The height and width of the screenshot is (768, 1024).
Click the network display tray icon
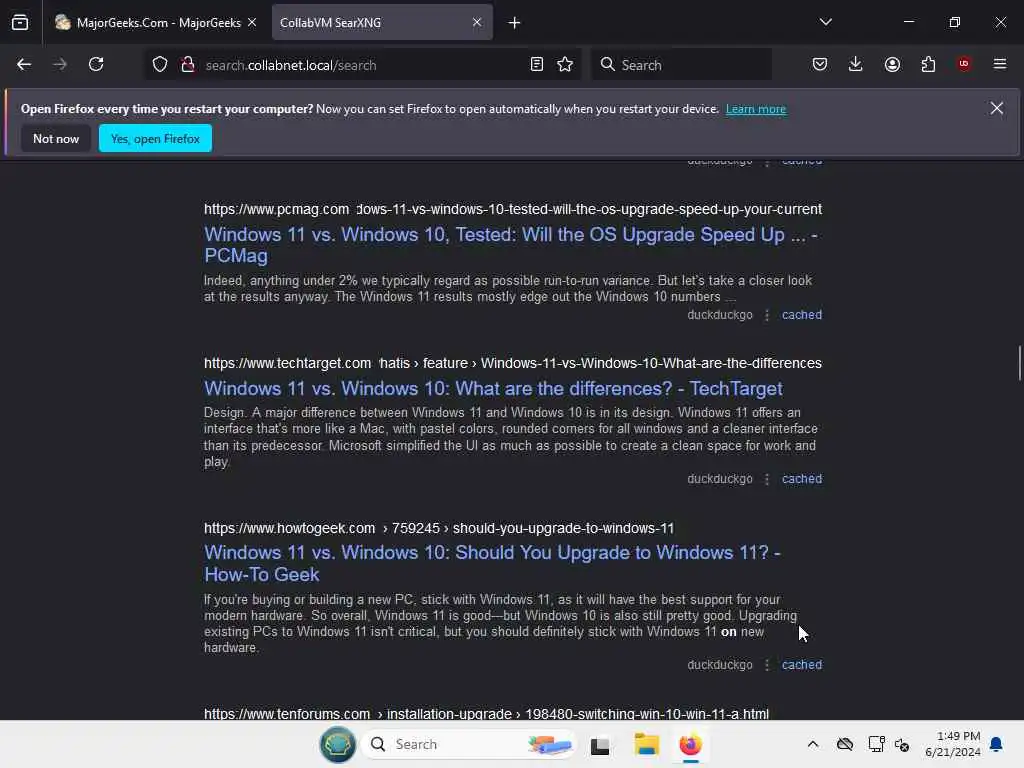coord(876,744)
